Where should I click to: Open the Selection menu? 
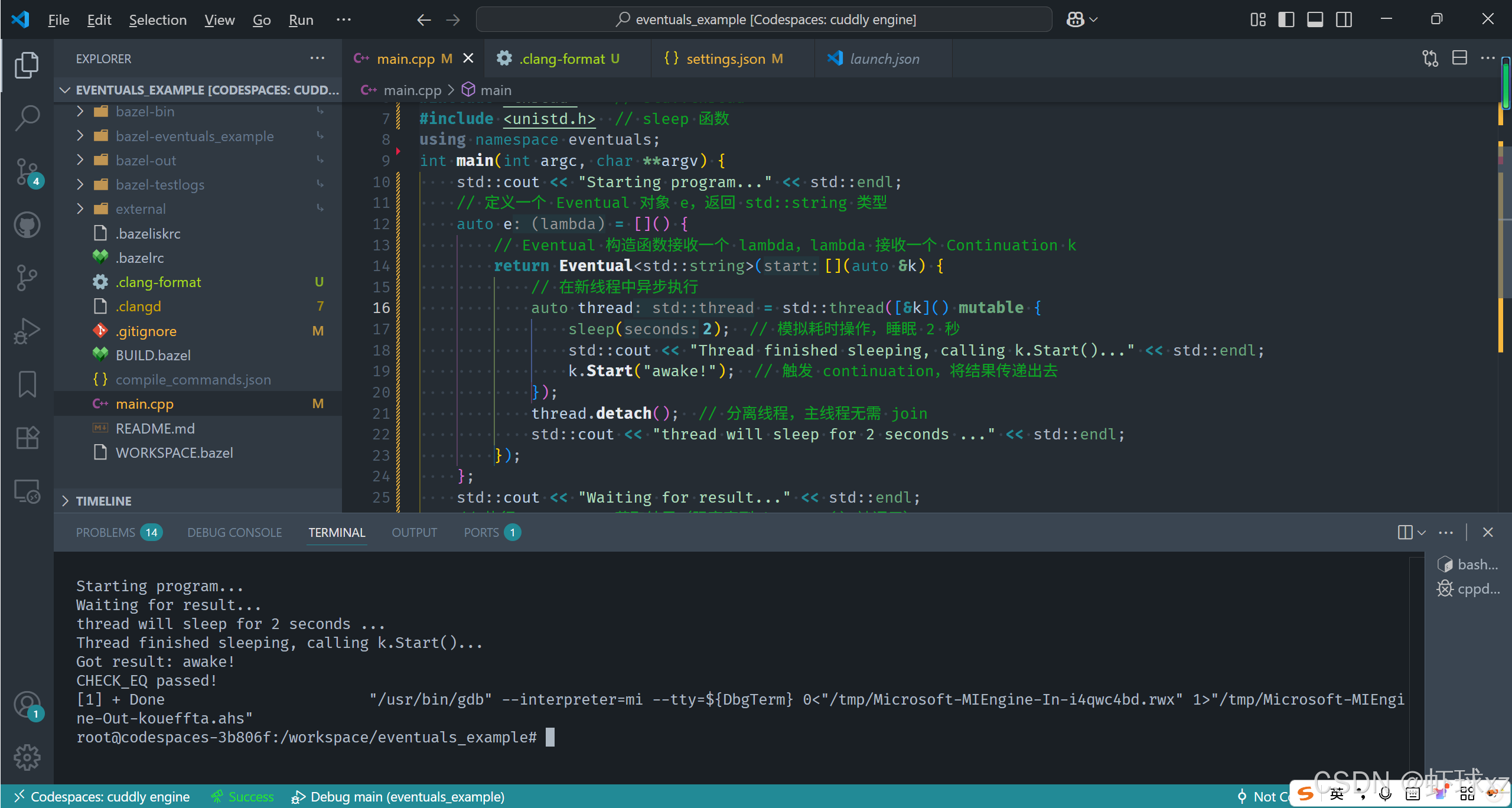158,20
